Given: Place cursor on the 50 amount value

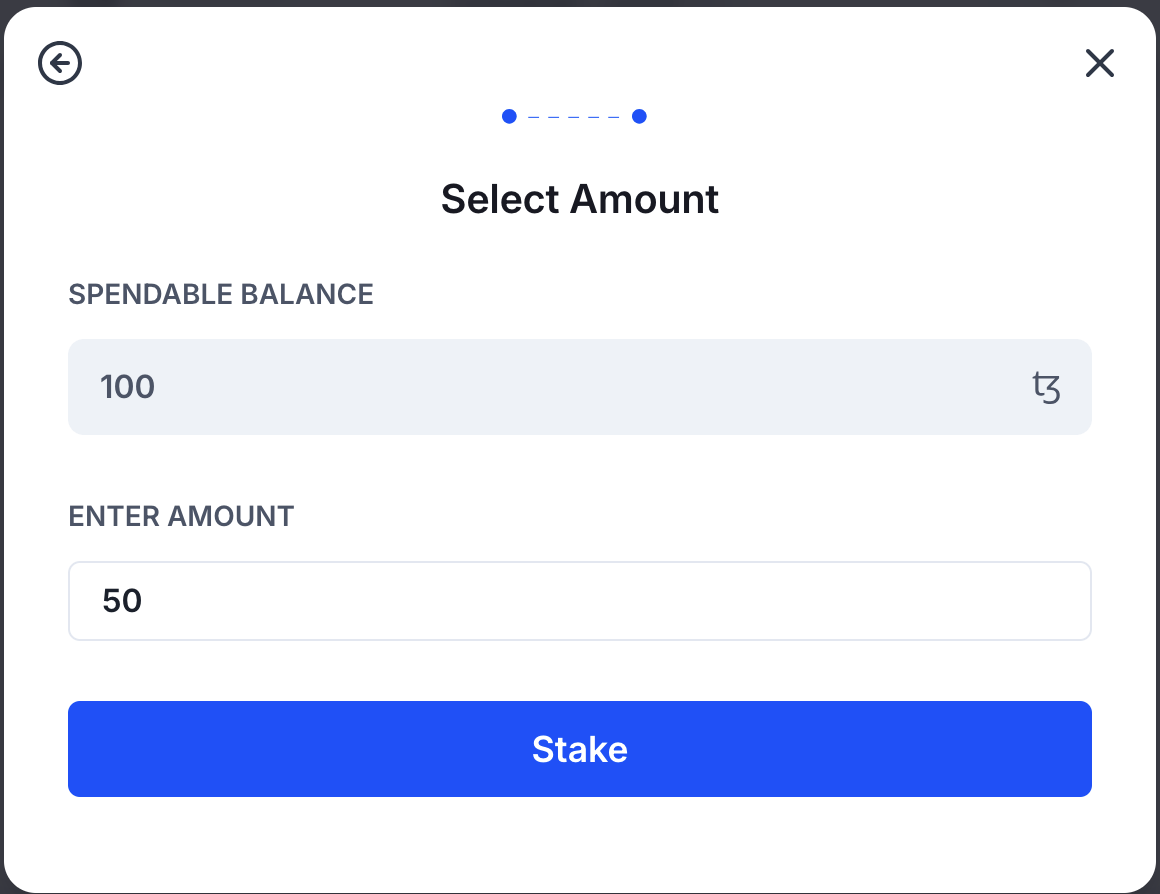Looking at the screenshot, I should pyautogui.click(x=122, y=601).
